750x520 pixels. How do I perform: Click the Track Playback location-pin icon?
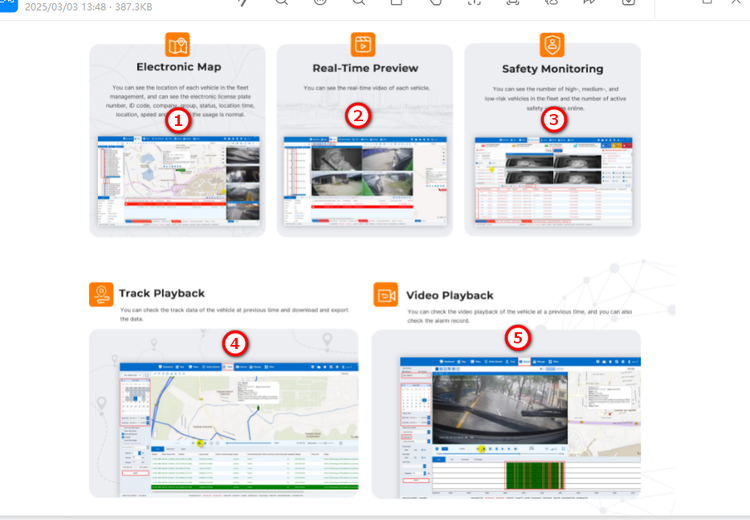[x=101, y=294]
